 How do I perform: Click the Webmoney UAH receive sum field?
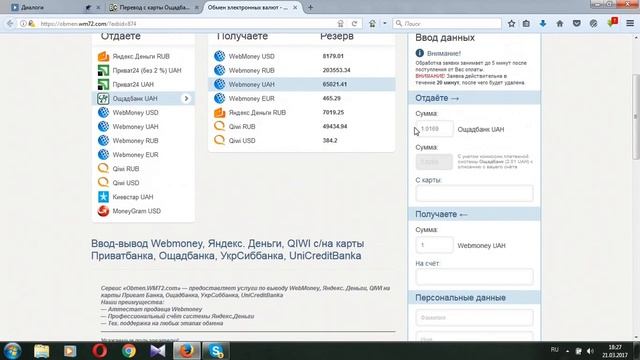click(434, 245)
